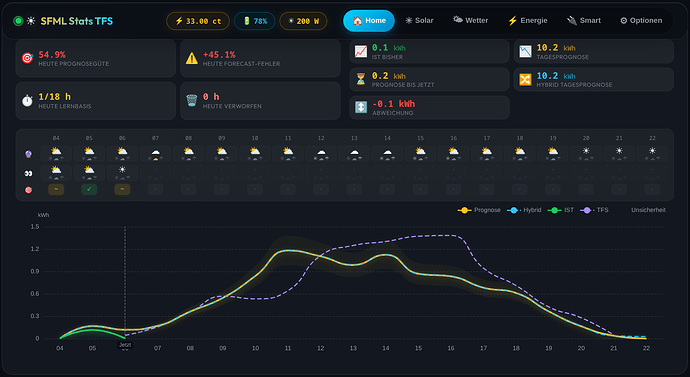Toggle the IST series in legend
This screenshot has height=377, width=690.
[561, 210]
